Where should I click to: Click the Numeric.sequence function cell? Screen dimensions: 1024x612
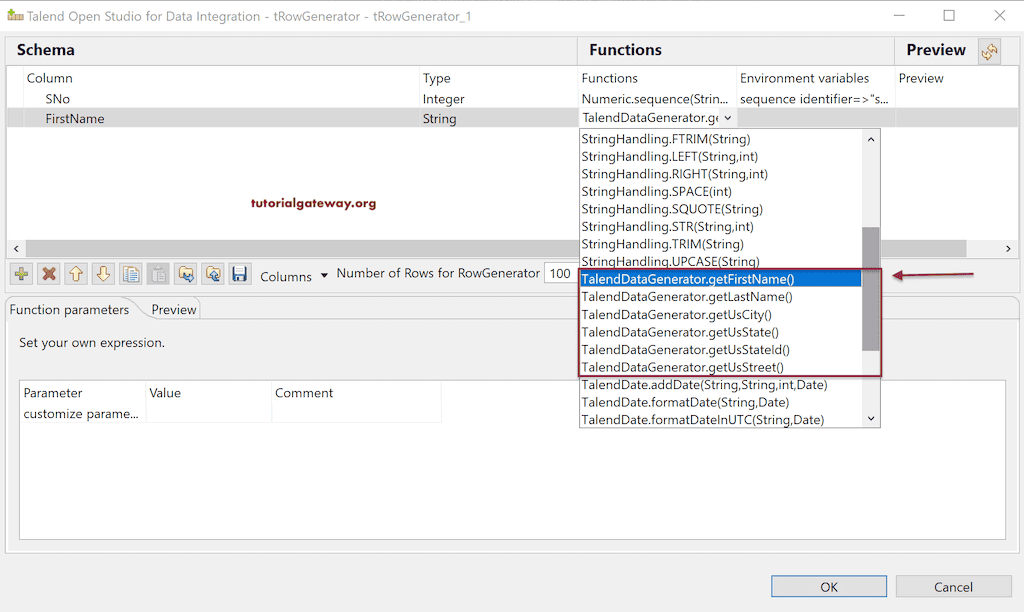[x=656, y=99]
